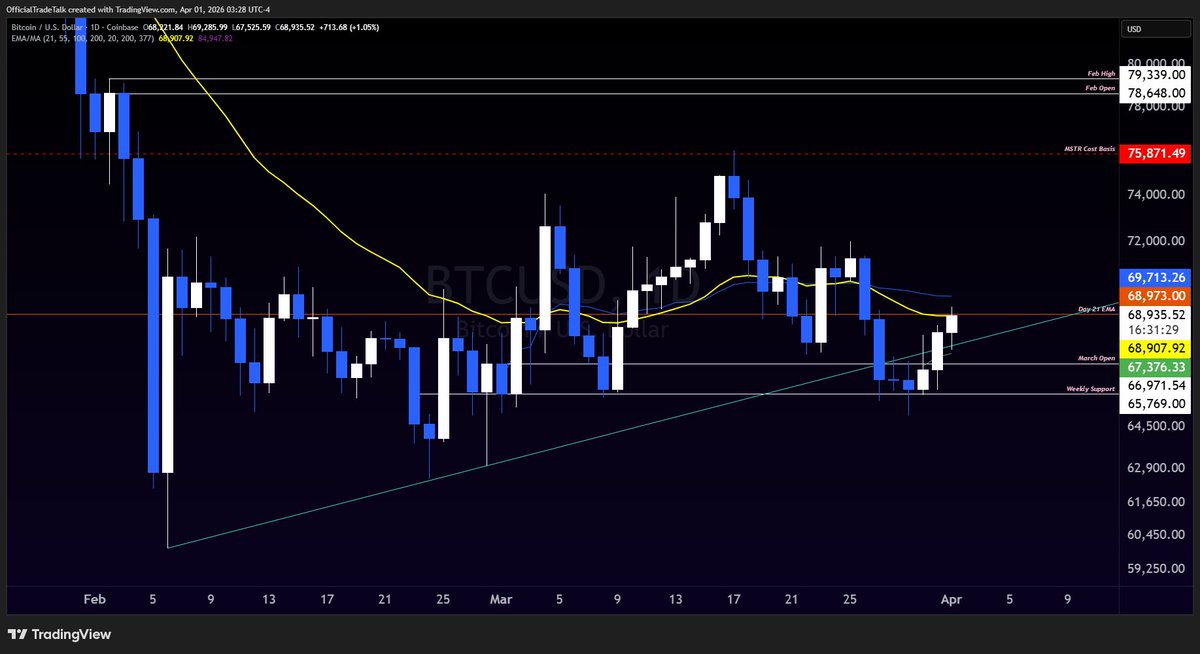
Task: Click the March Open line label
Action: (1097, 358)
